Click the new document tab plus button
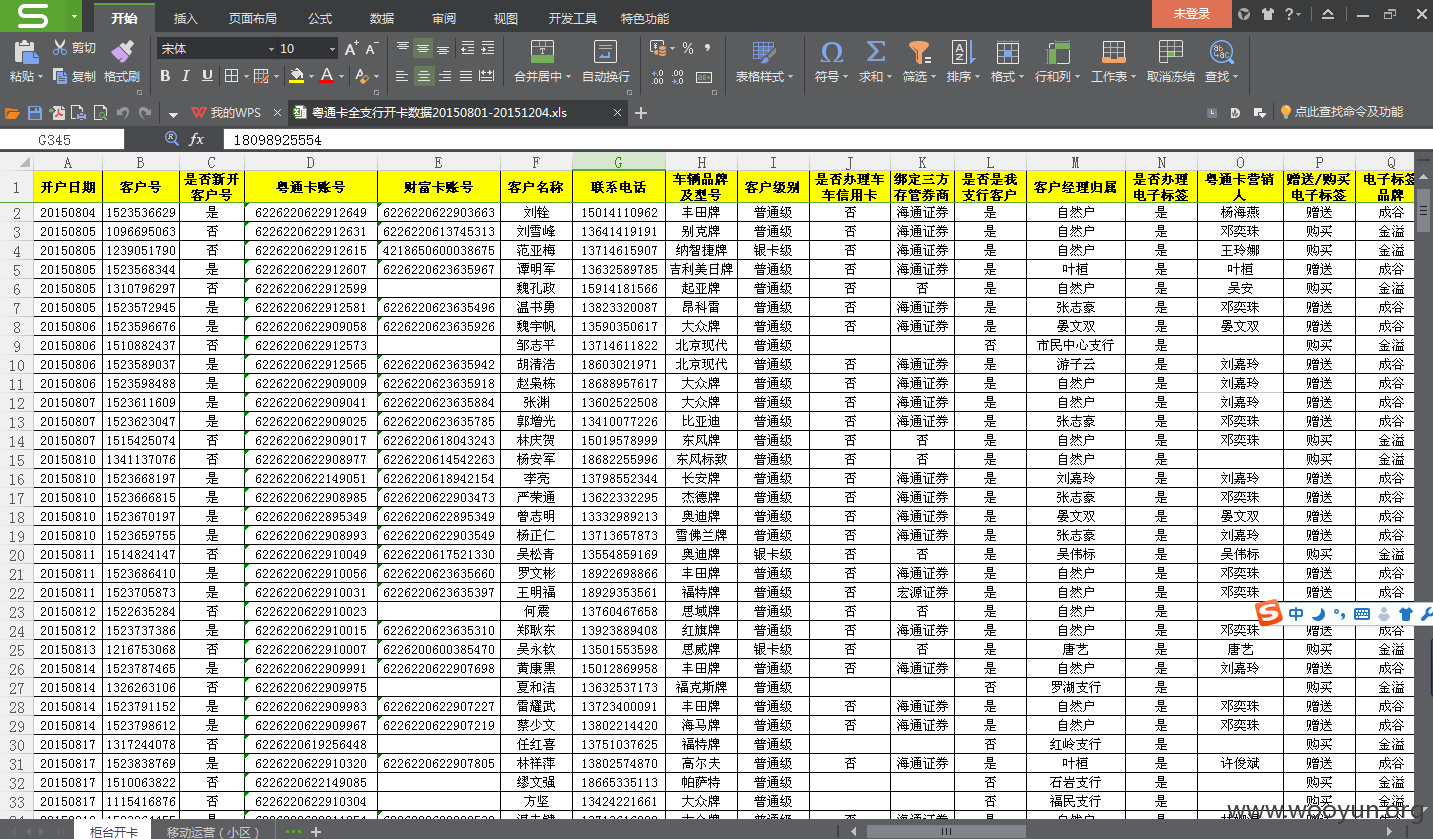The height and width of the screenshot is (839, 1433). click(x=641, y=113)
